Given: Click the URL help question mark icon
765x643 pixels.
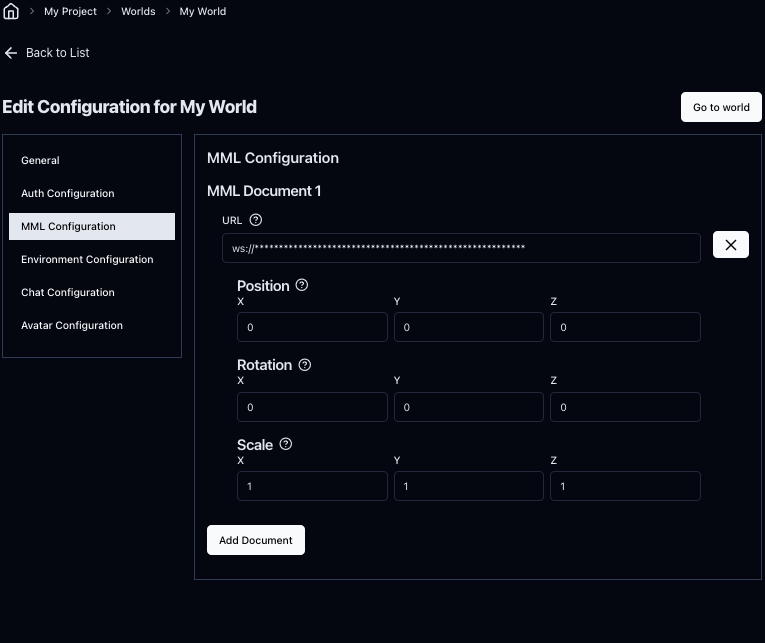Looking at the screenshot, I should pyautogui.click(x=255, y=220).
